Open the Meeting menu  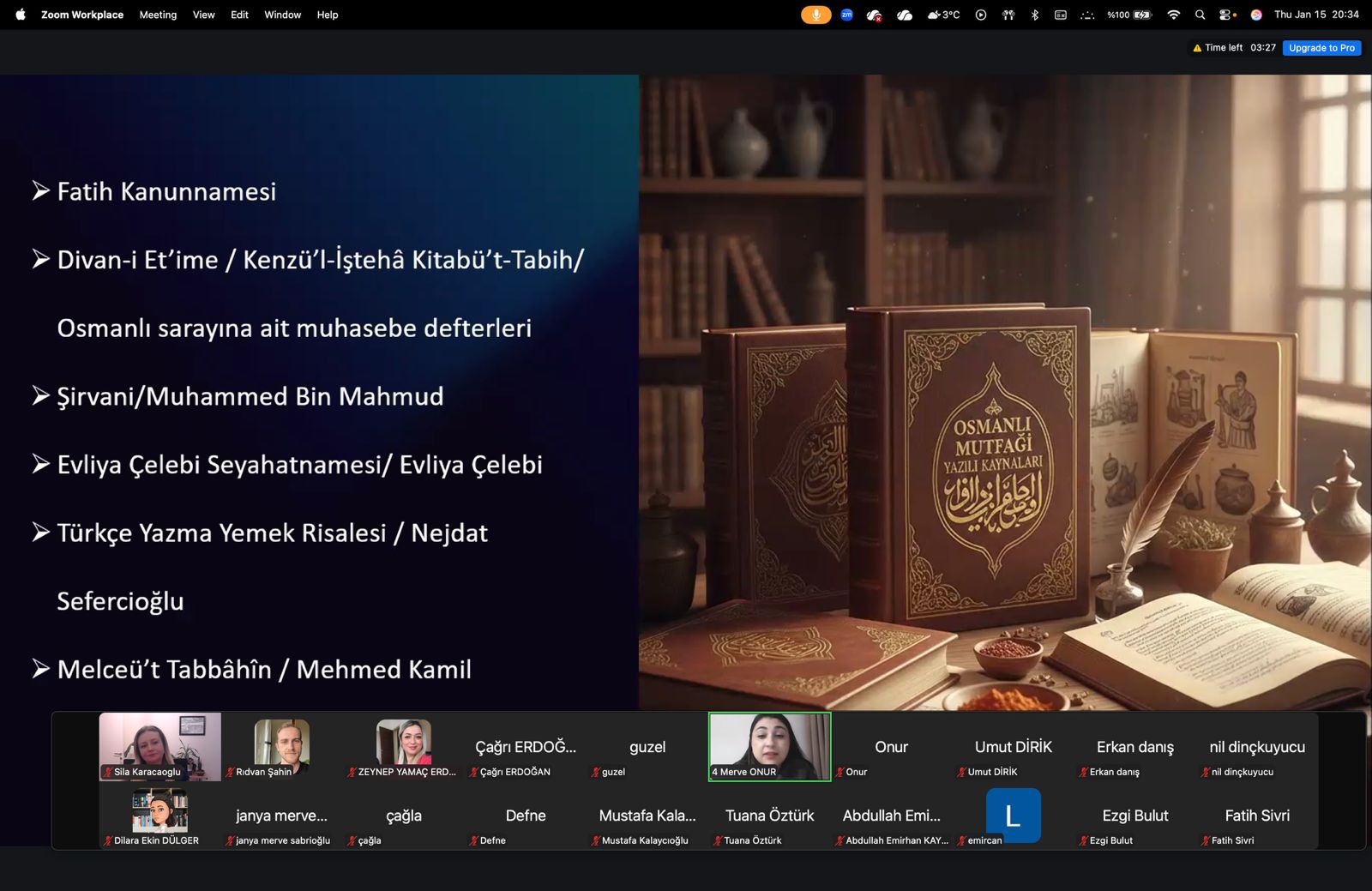coord(158,15)
